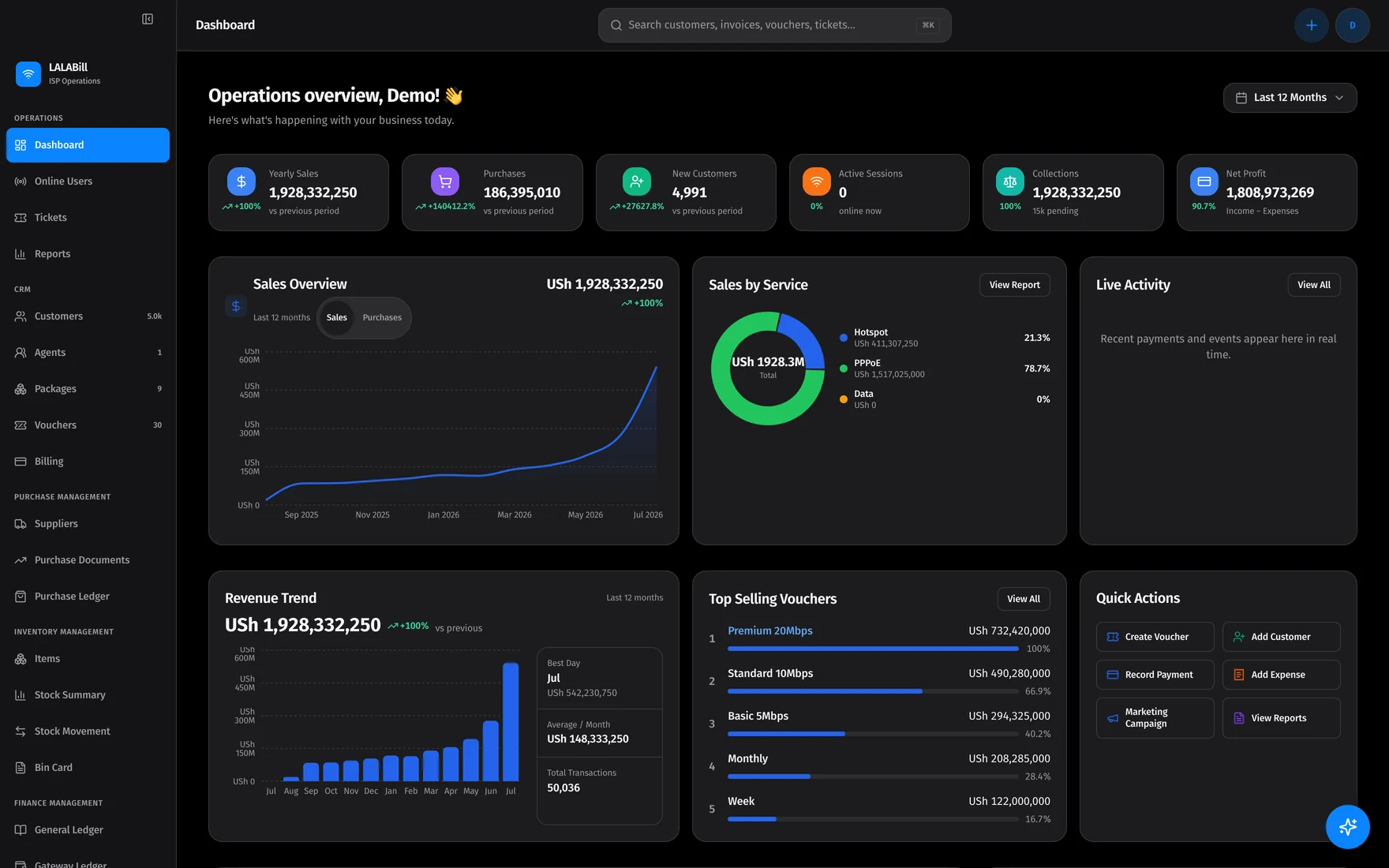Viewport: 1389px width, 868px height.
Task: Click the Data orange legend dot
Action: click(x=844, y=399)
